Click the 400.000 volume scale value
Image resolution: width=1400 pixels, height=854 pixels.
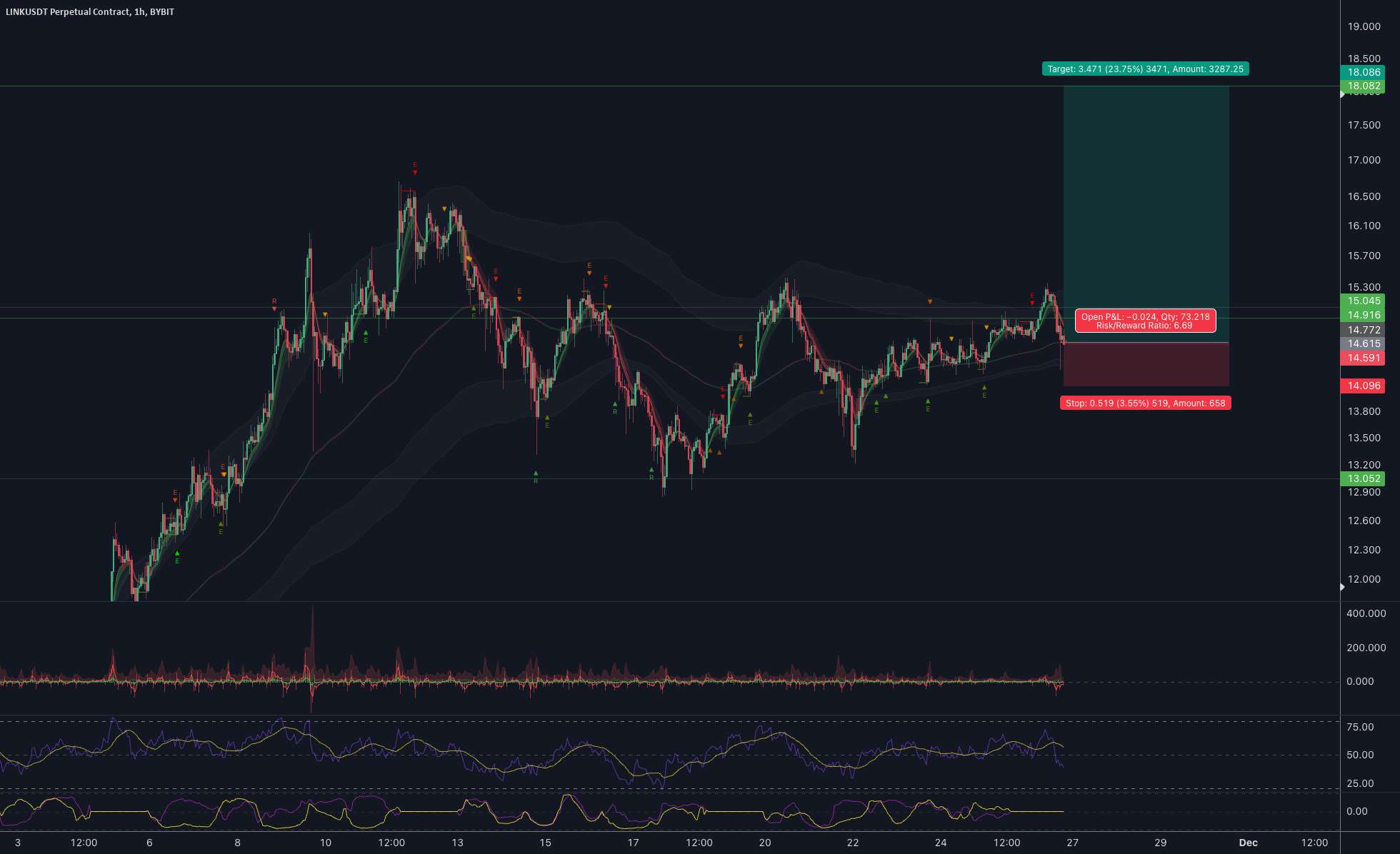click(x=1366, y=613)
